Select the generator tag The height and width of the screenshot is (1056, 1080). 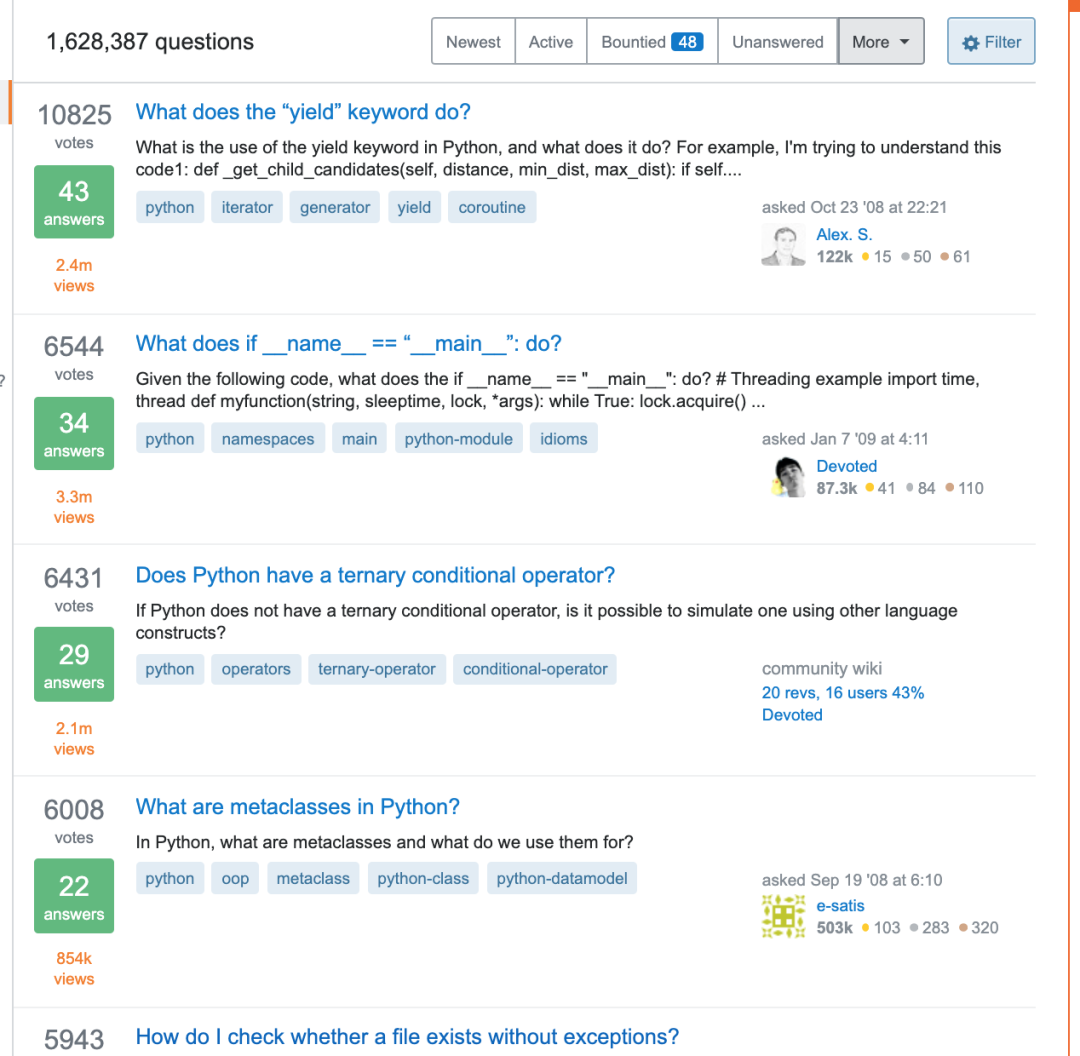[x=335, y=207]
